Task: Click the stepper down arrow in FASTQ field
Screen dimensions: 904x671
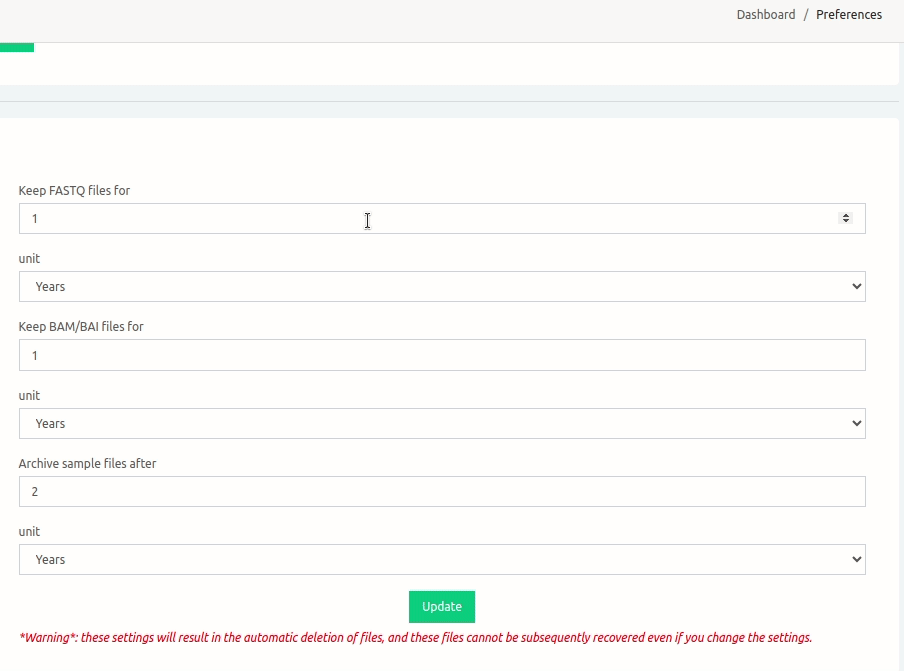Action: (846, 222)
